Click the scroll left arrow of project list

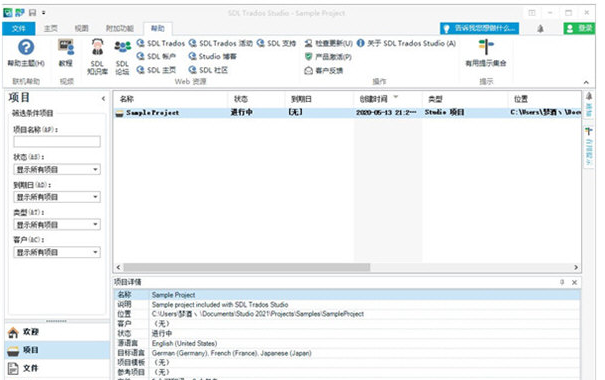[x=118, y=267]
